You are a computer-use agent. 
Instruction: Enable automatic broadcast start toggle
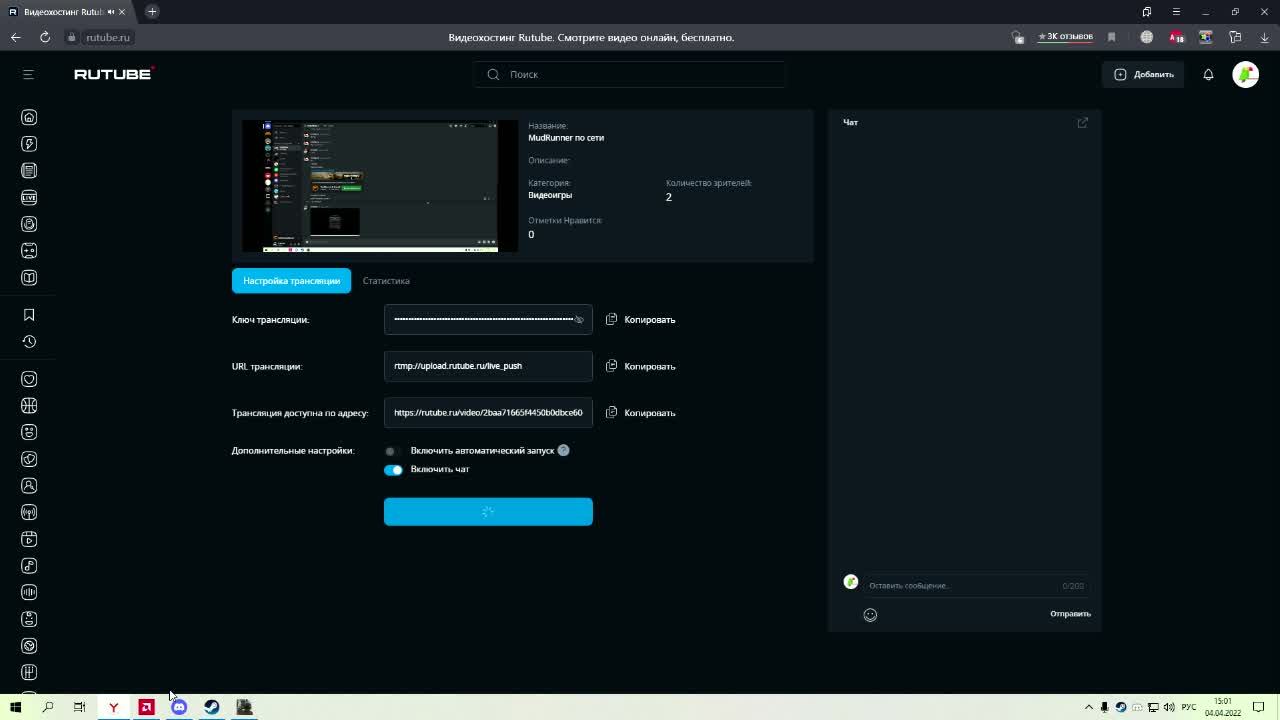(392, 451)
